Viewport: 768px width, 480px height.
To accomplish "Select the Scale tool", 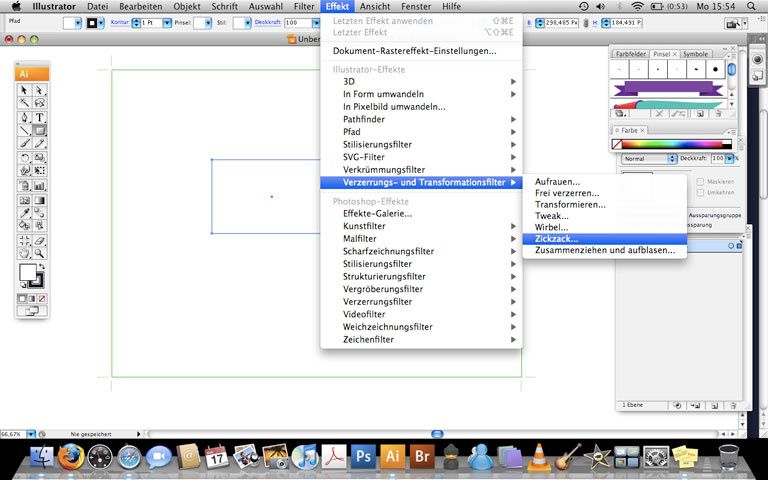I will coord(39,158).
